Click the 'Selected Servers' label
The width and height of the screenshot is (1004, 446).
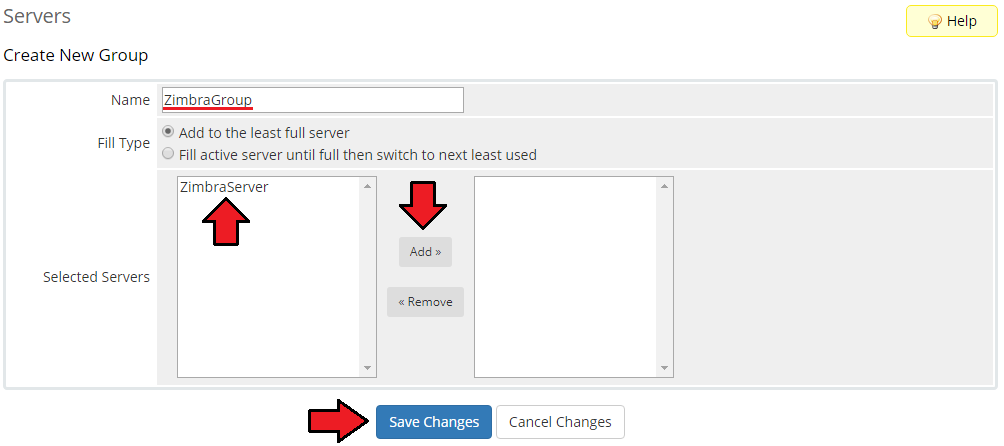96,277
